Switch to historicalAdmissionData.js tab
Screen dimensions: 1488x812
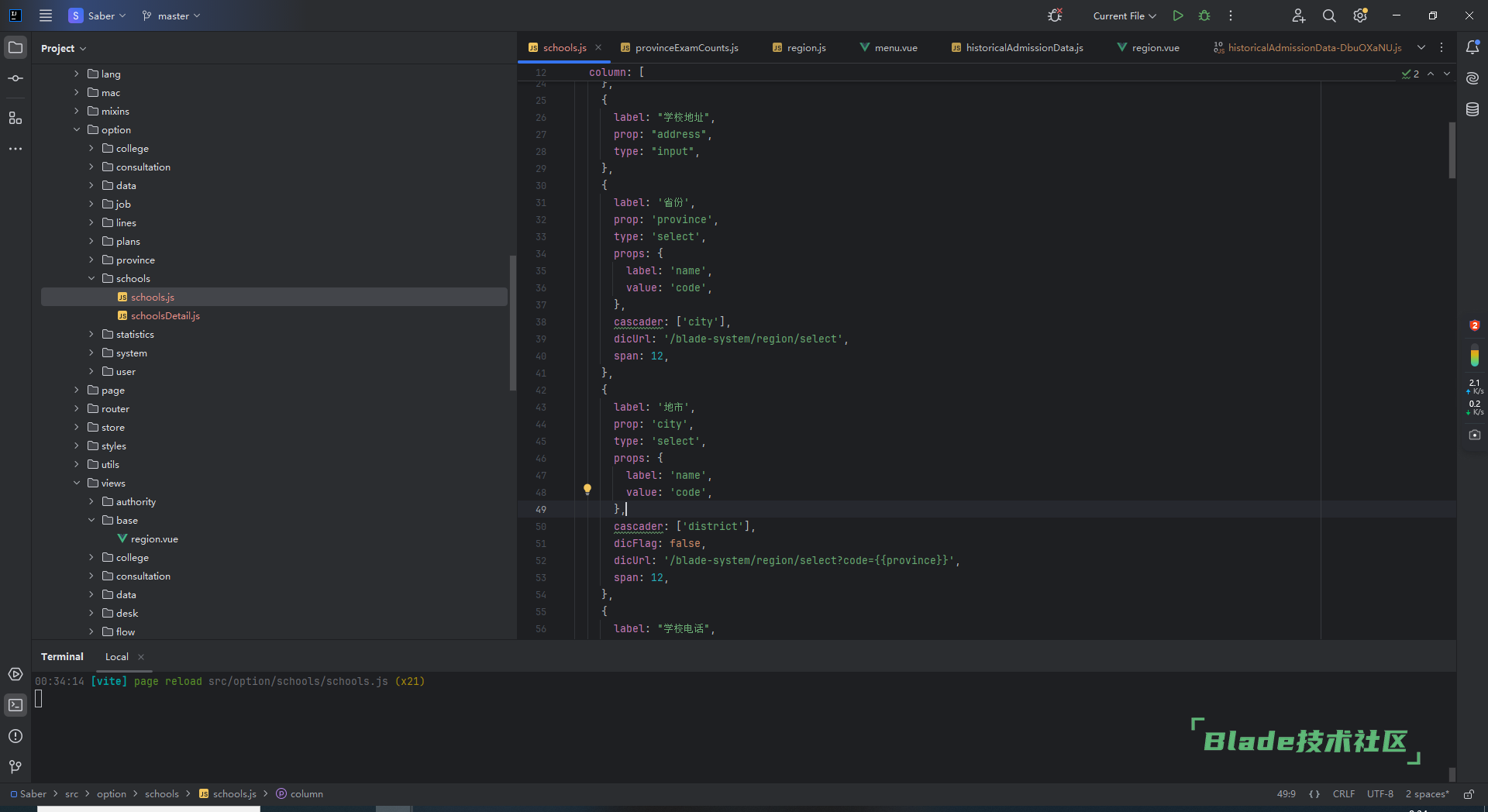tap(1017, 47)
